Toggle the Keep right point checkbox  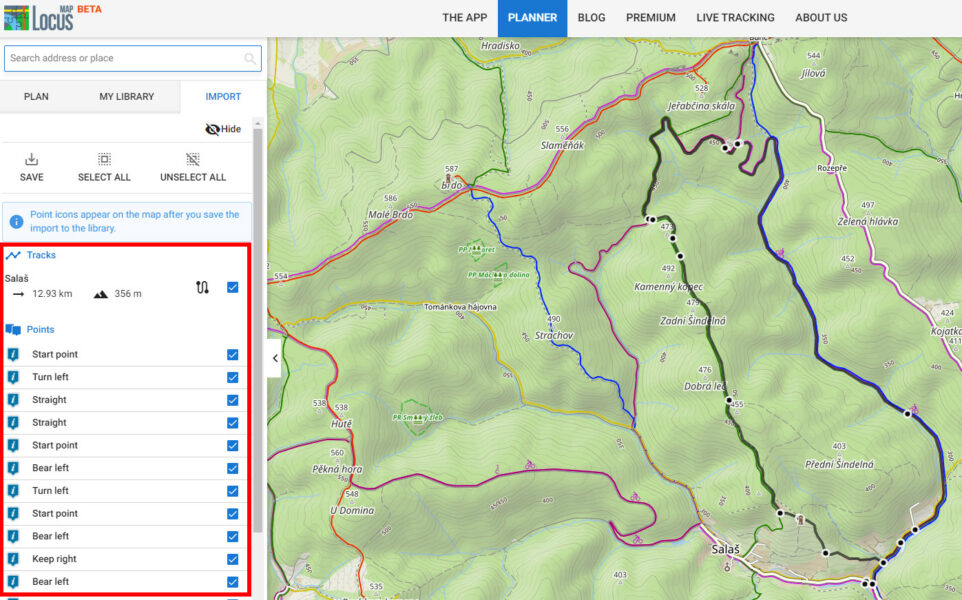click(x=233, y=559)
